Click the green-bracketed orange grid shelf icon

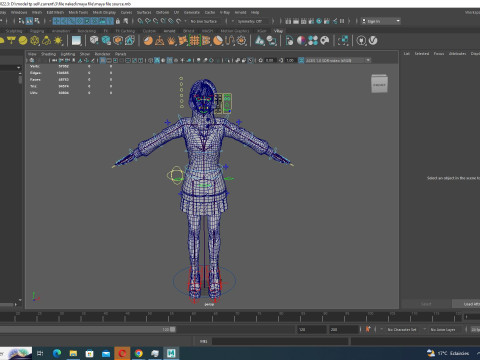[194, 41]
